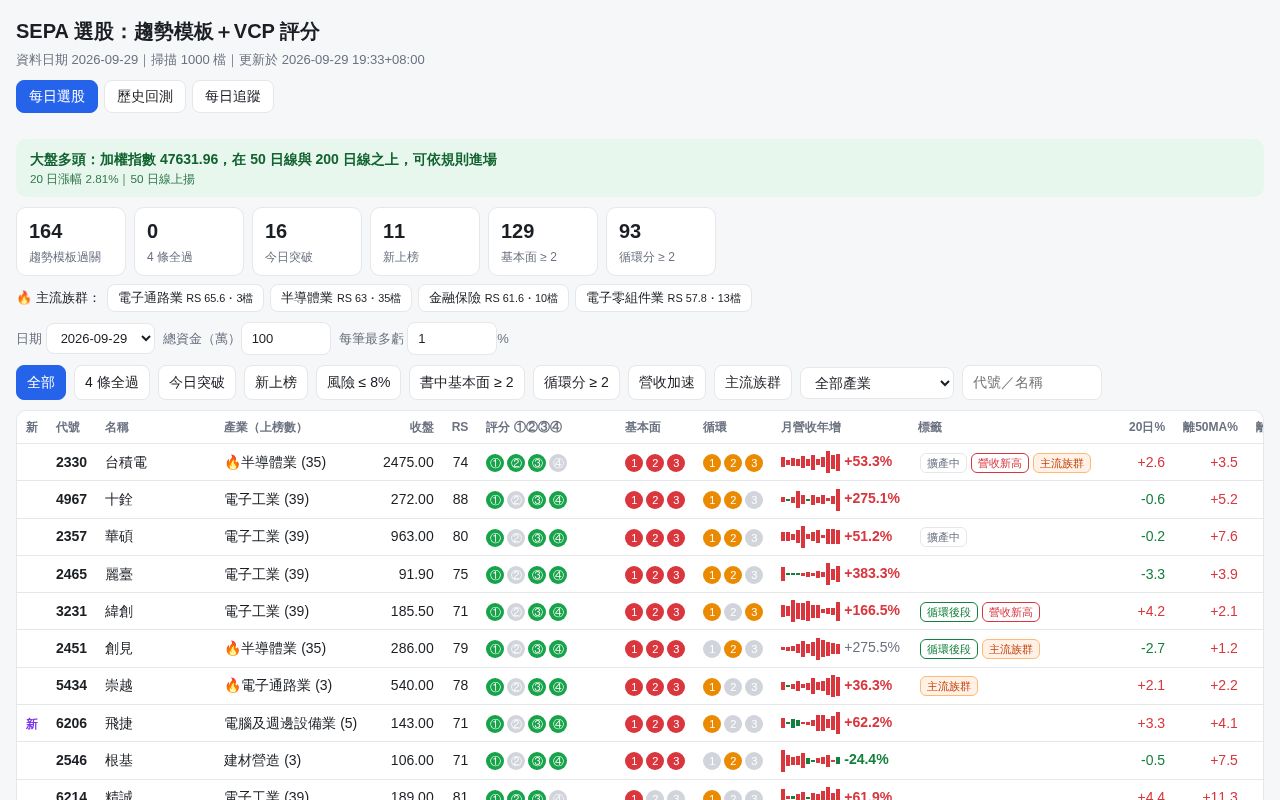The image size is (1280, 800).
Task: Click the 總資金 input field
Action: pyautogui.click(x=286, y=338)
